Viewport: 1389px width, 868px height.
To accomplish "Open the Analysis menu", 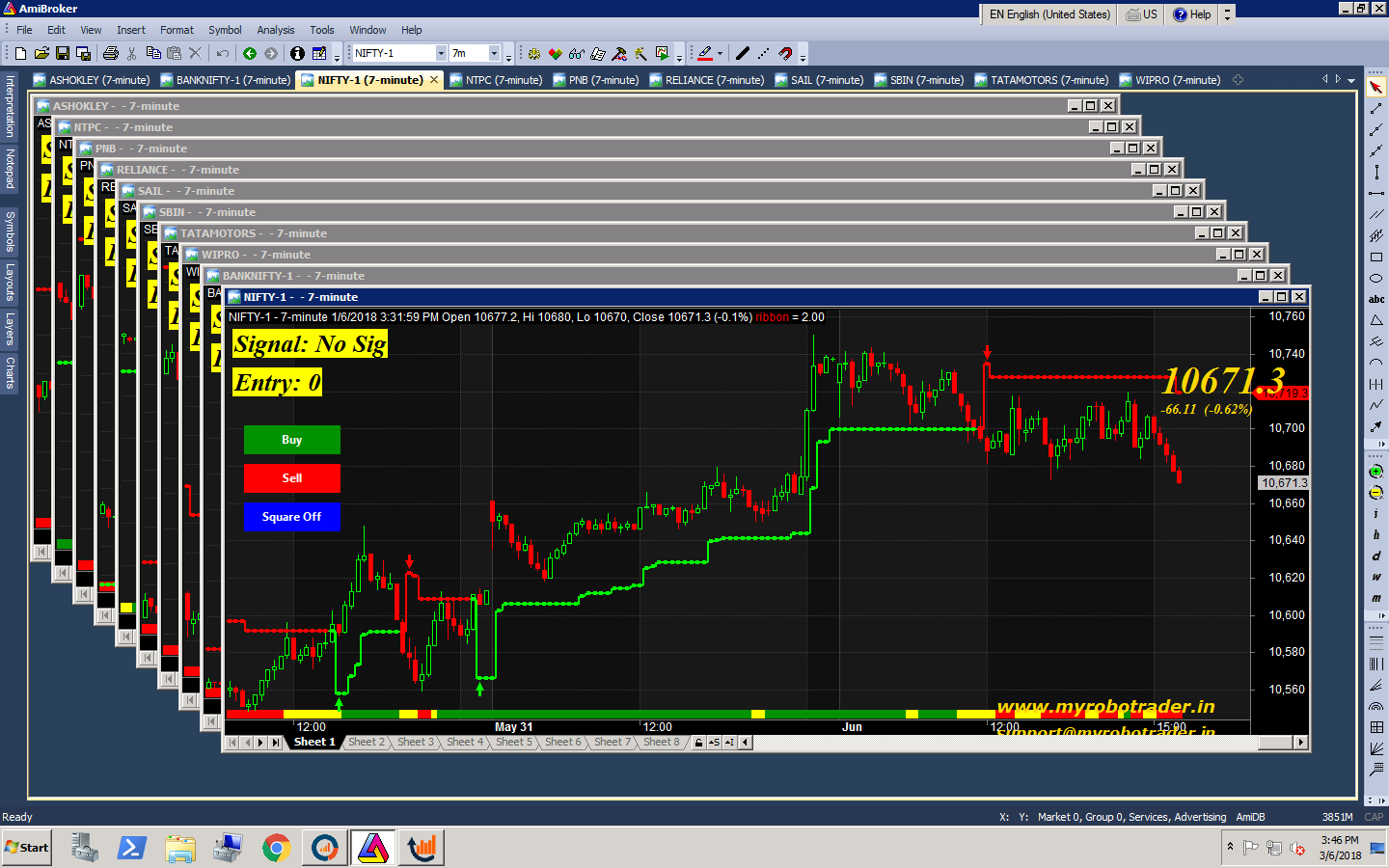I will (275, 30).
